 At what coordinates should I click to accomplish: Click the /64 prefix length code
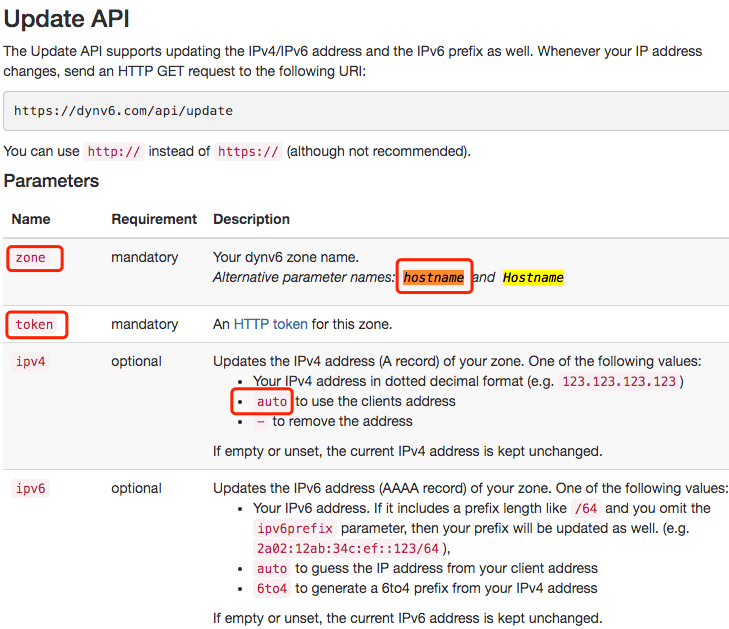tap(586, 508)
